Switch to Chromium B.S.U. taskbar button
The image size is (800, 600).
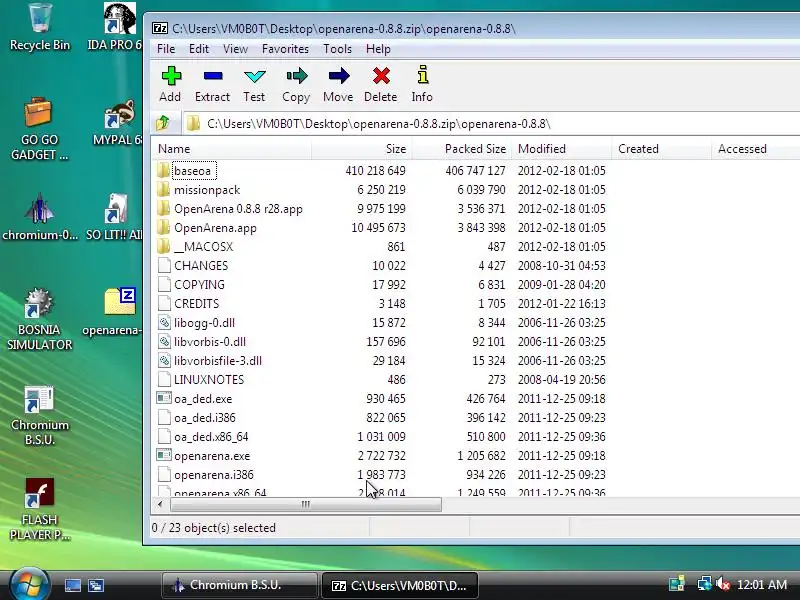(x=239, y=585)
